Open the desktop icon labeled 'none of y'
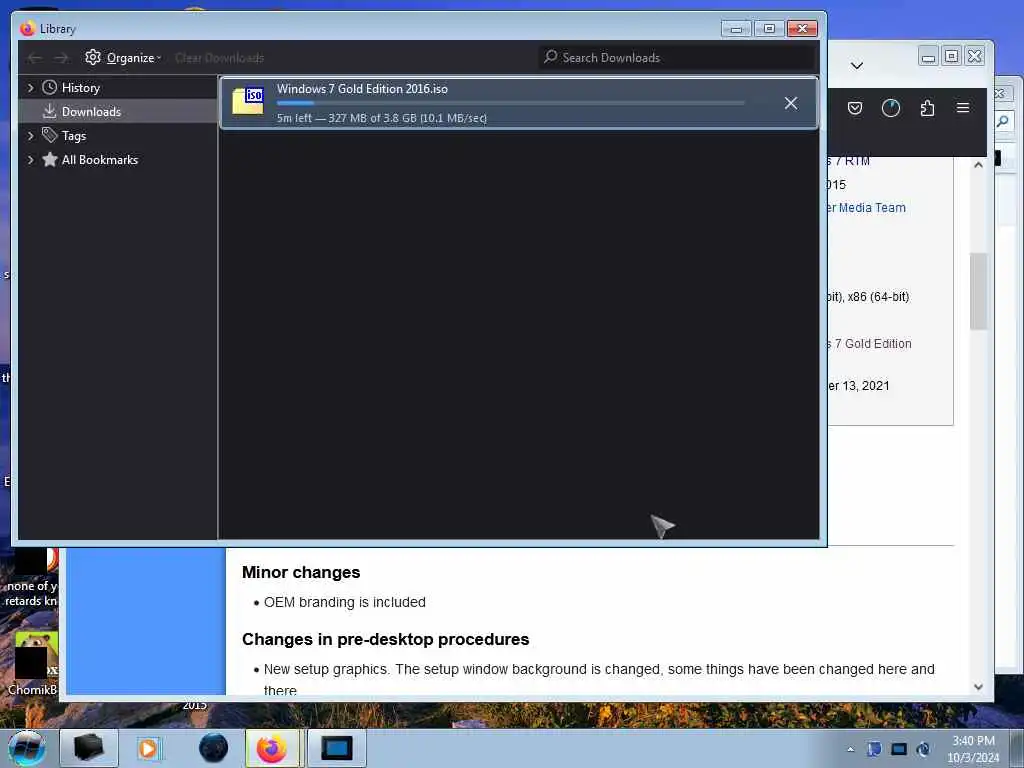The image size is (1024, 768). (33, 579)
